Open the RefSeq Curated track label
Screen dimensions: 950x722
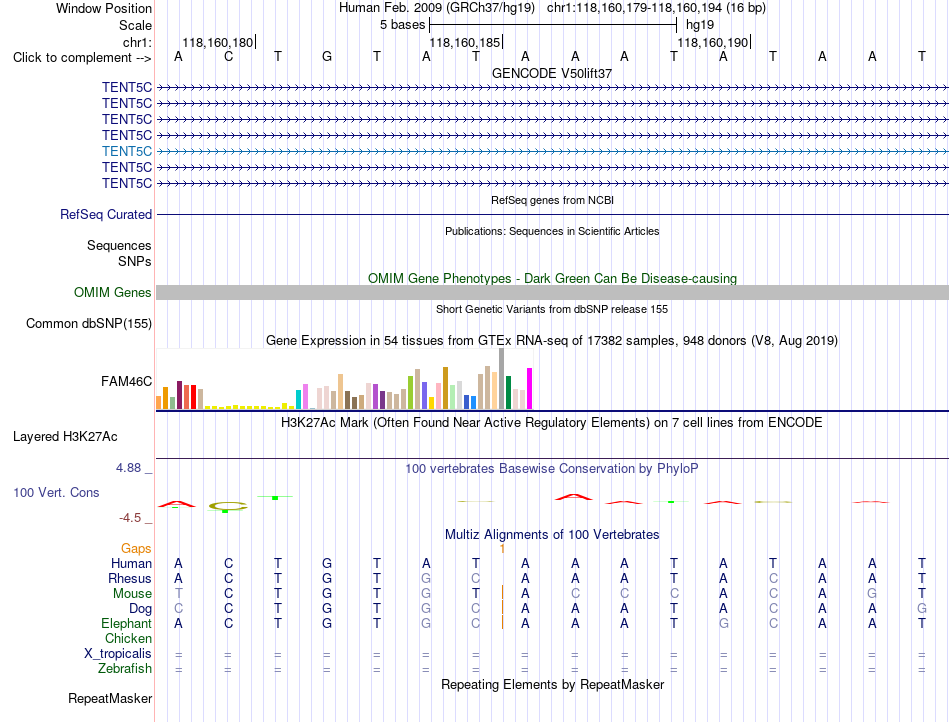point(106,214)
